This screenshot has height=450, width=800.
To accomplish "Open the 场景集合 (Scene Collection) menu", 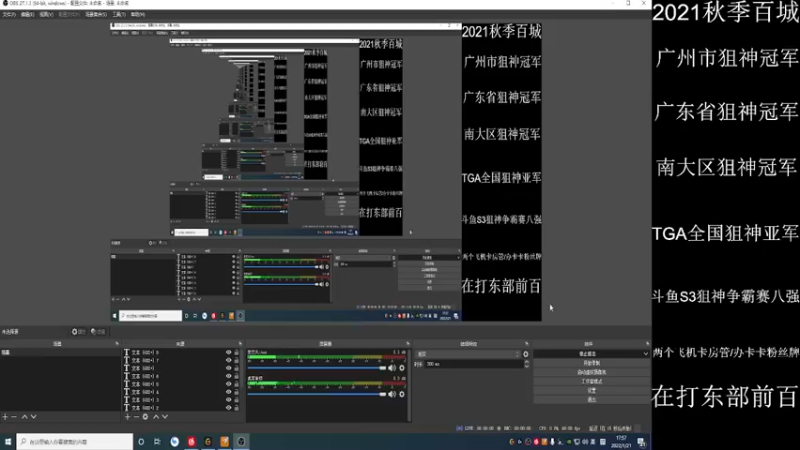I will tap(95, 14).
